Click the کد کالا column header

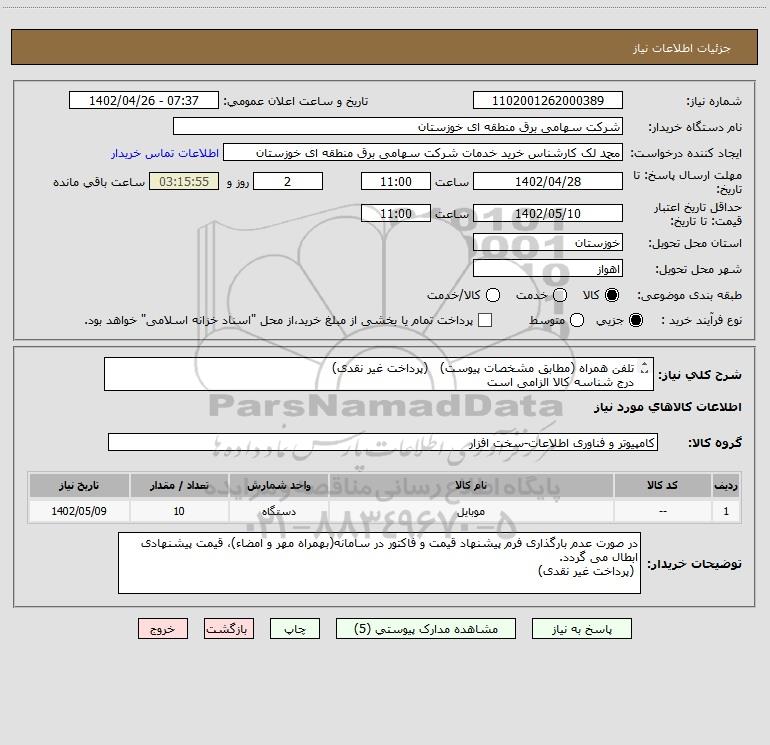coord(662,485)
